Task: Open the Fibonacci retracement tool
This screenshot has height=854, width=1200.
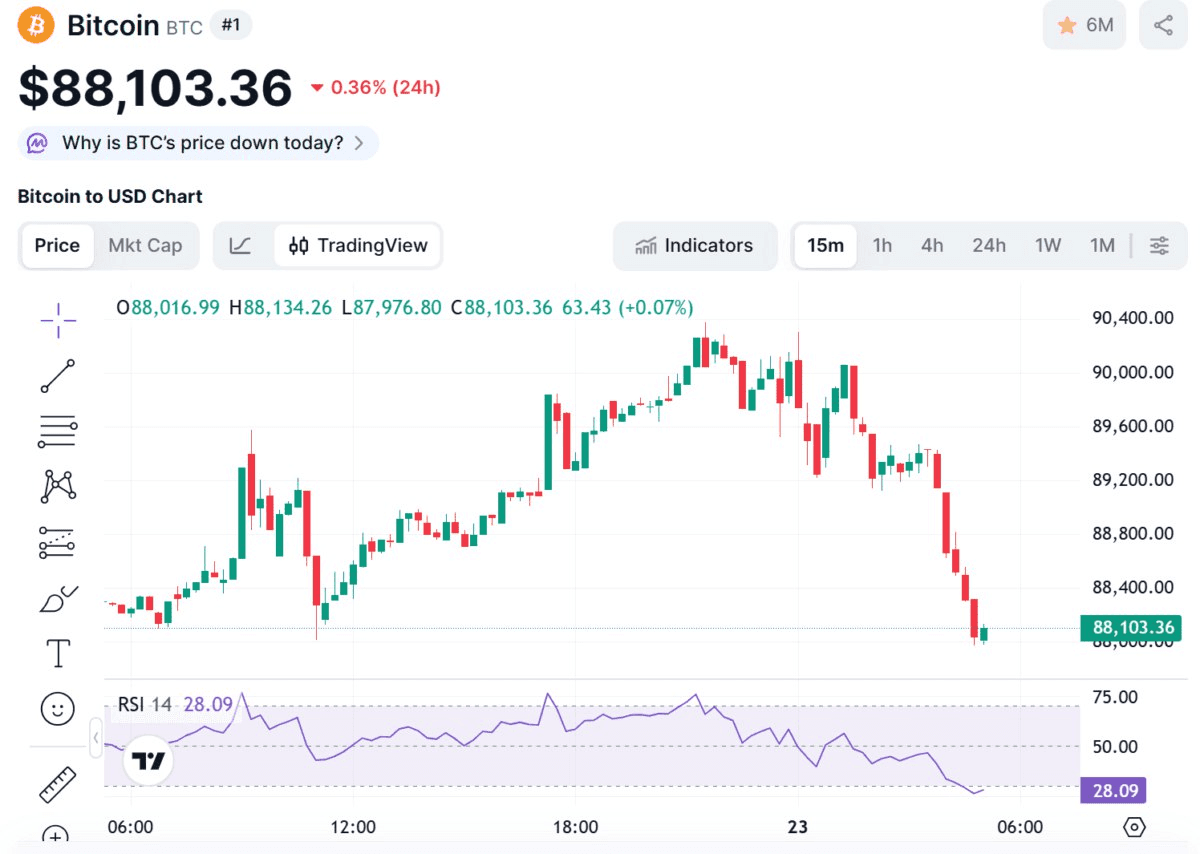Action: [x=58, y=431]
